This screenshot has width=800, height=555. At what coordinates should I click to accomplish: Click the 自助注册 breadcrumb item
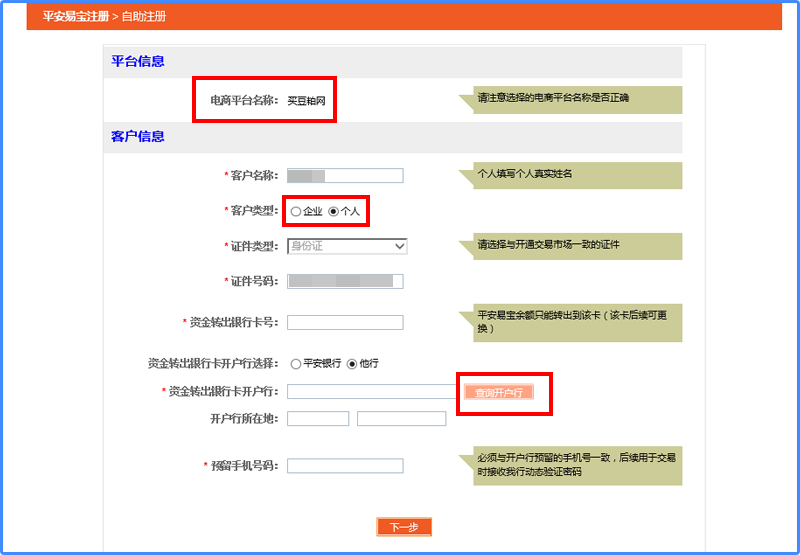pyautogui.click(x=144, y=17)
